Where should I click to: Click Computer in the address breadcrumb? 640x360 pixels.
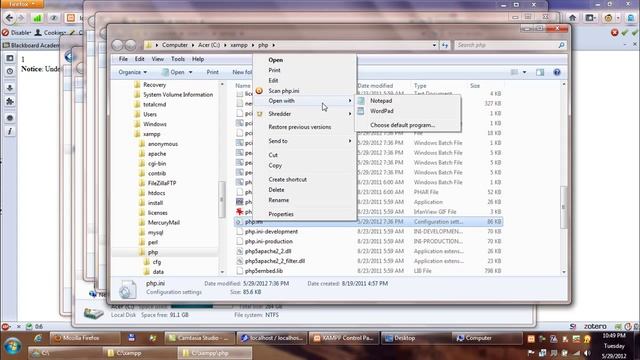tap(175, 45)
